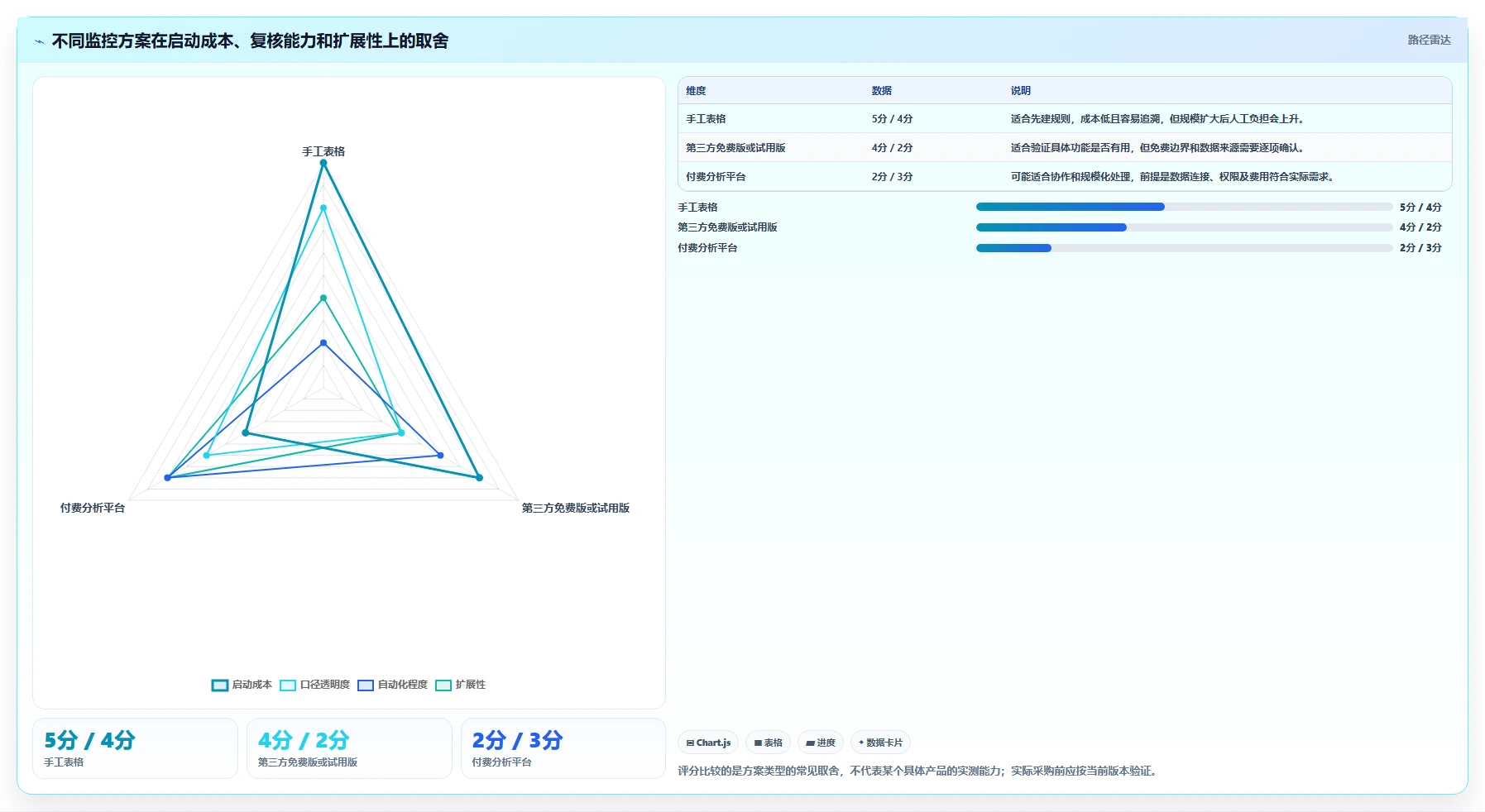
Task: Click the table cell 5分 / 4分
Action: coord(892,119)
